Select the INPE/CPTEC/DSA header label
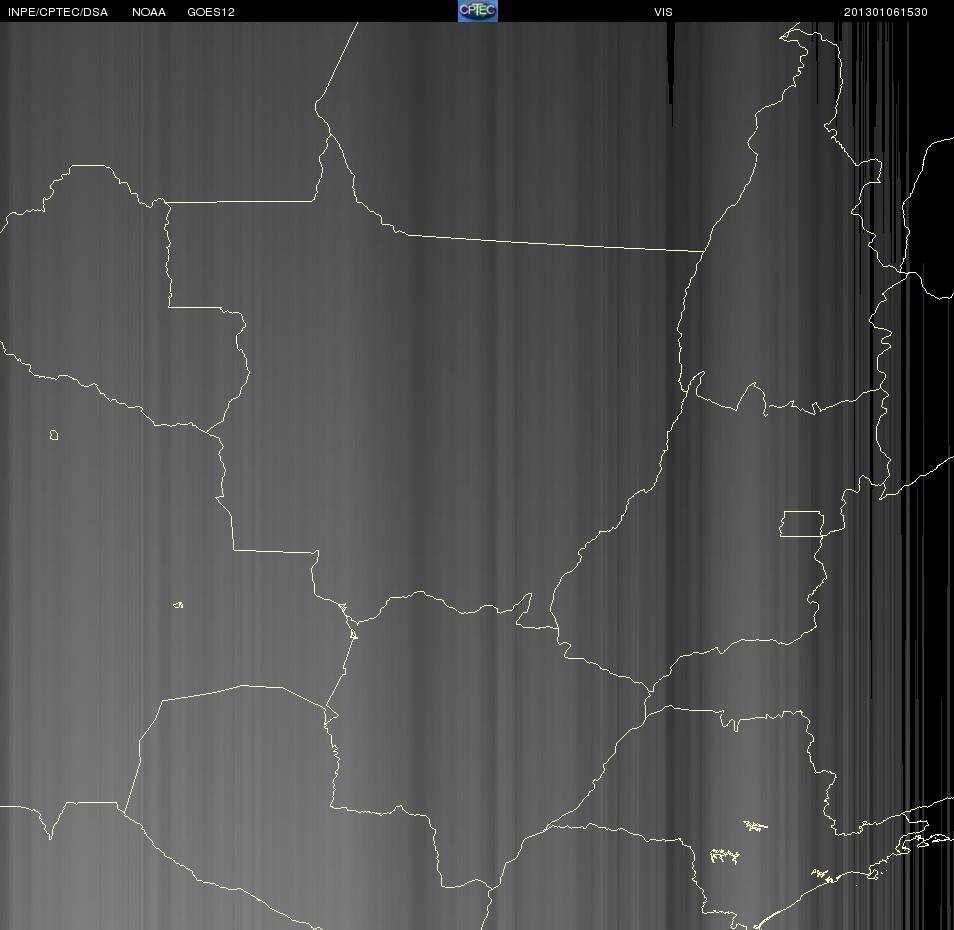 57,12
